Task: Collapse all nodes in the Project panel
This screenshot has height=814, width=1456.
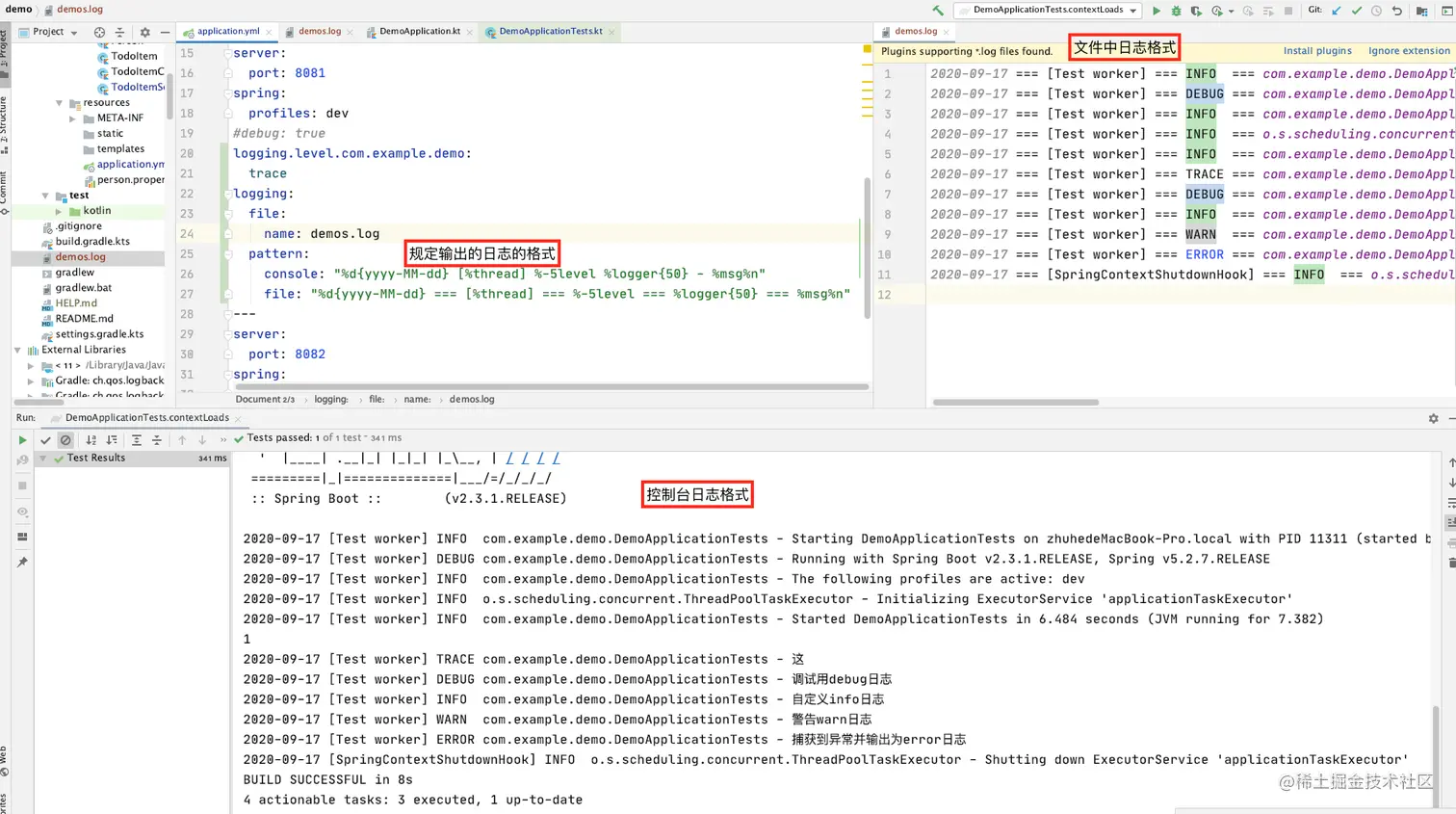Action: coord(119,32)
